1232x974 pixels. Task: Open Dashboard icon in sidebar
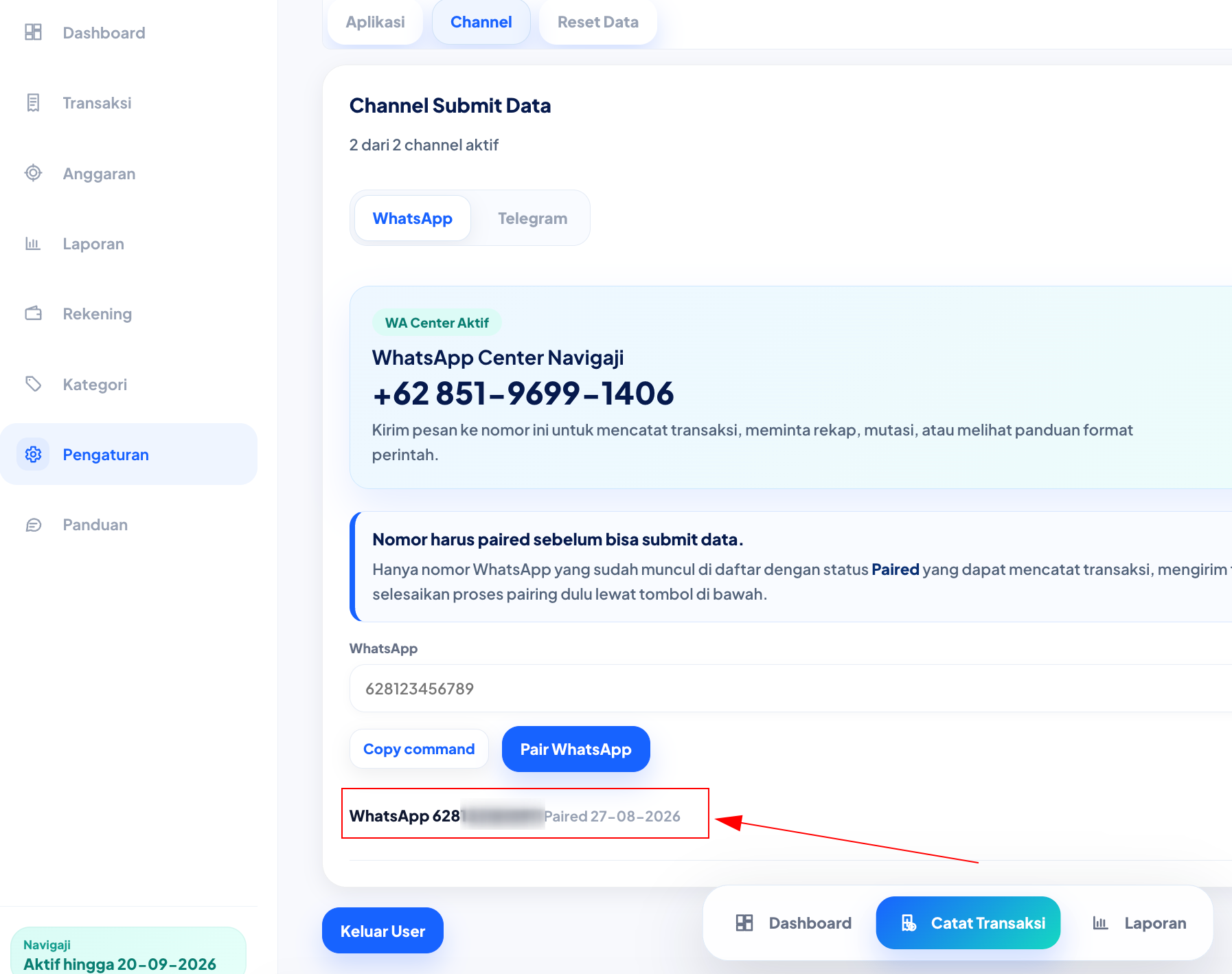tap(33, 32)
